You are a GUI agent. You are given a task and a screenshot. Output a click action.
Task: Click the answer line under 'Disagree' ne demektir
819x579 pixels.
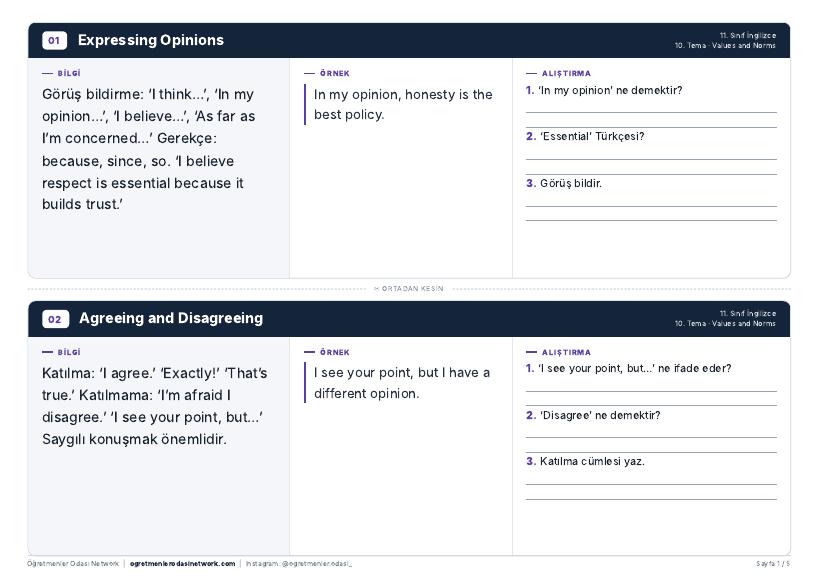coord(651,438)
